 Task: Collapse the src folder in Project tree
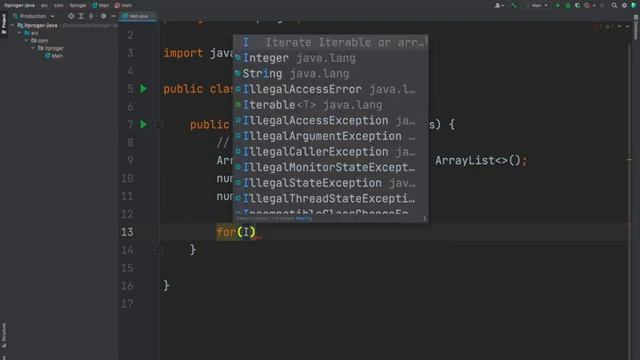click(19, 33)
